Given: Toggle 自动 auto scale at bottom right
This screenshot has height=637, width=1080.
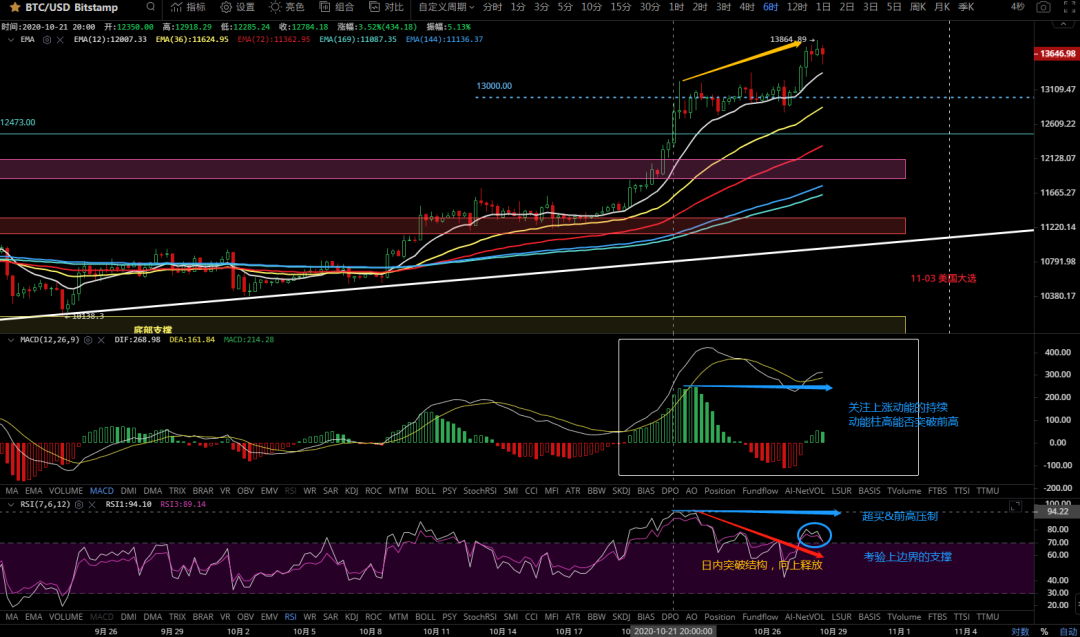Looking at the screenshot, I should (1067, 631).
